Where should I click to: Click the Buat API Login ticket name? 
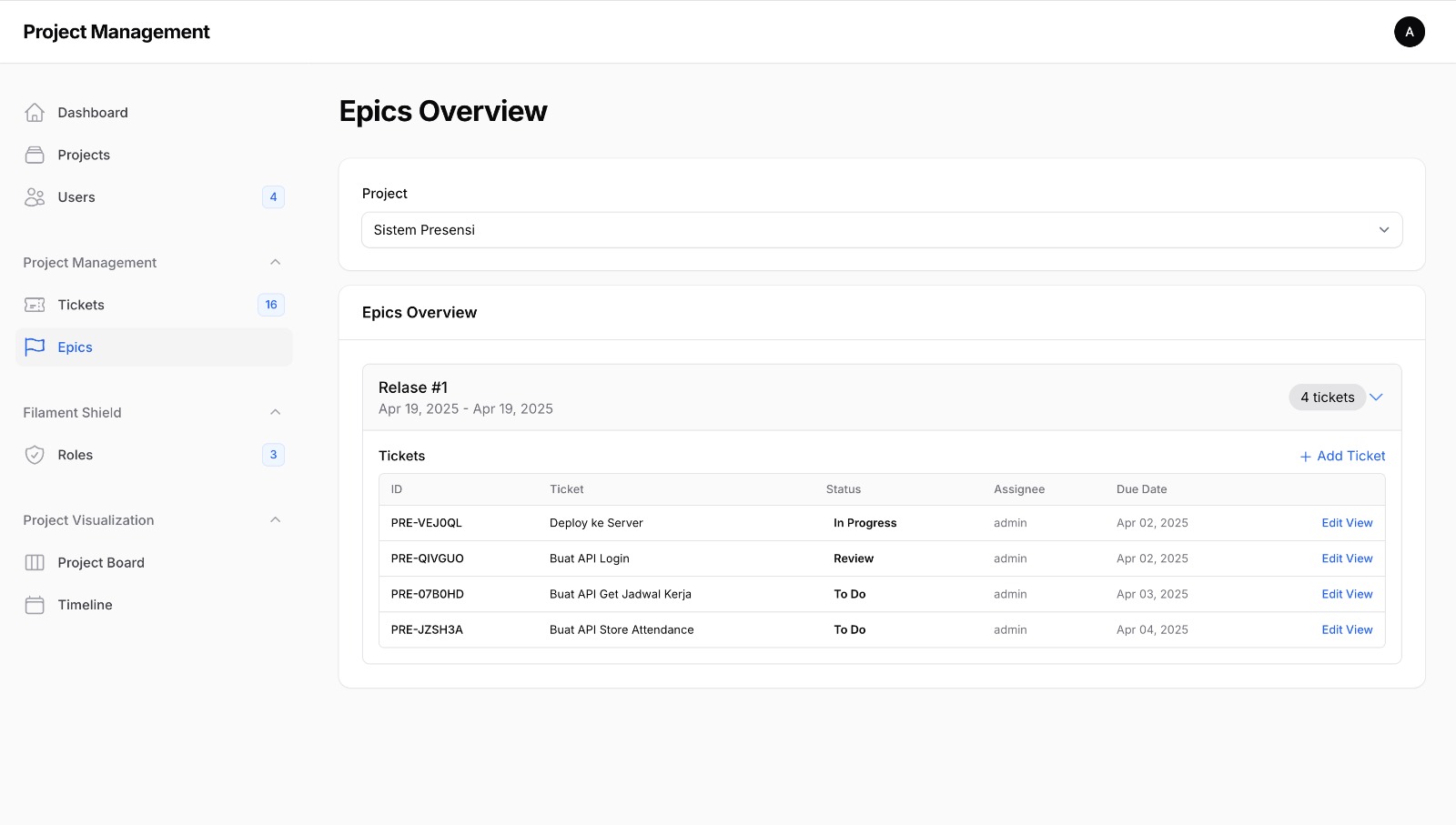coord(590,558)
